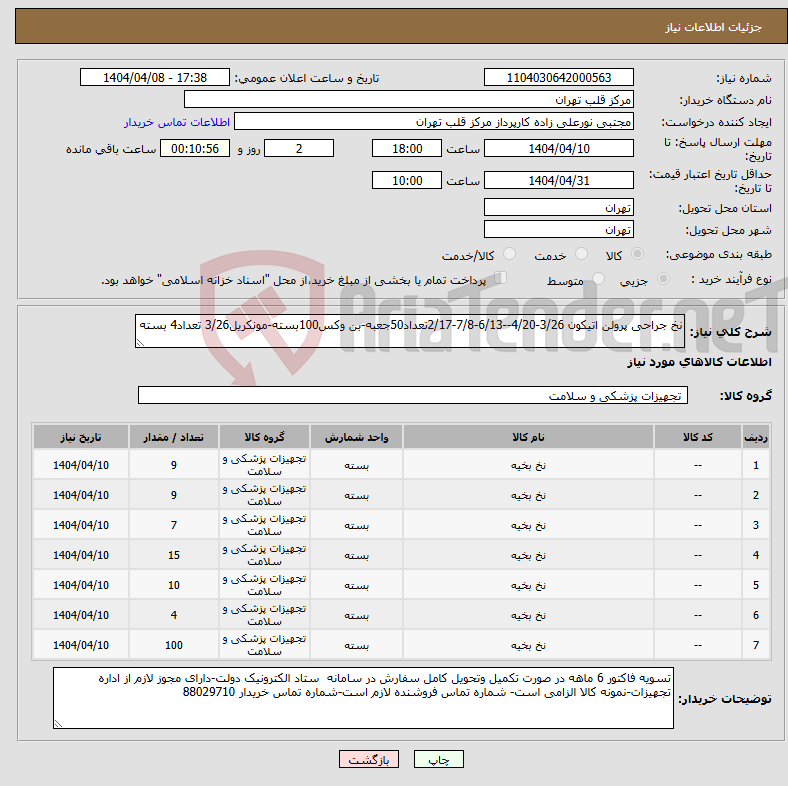
Task: Click the تاریخ نیاز column header
Action: pos(81,437)
